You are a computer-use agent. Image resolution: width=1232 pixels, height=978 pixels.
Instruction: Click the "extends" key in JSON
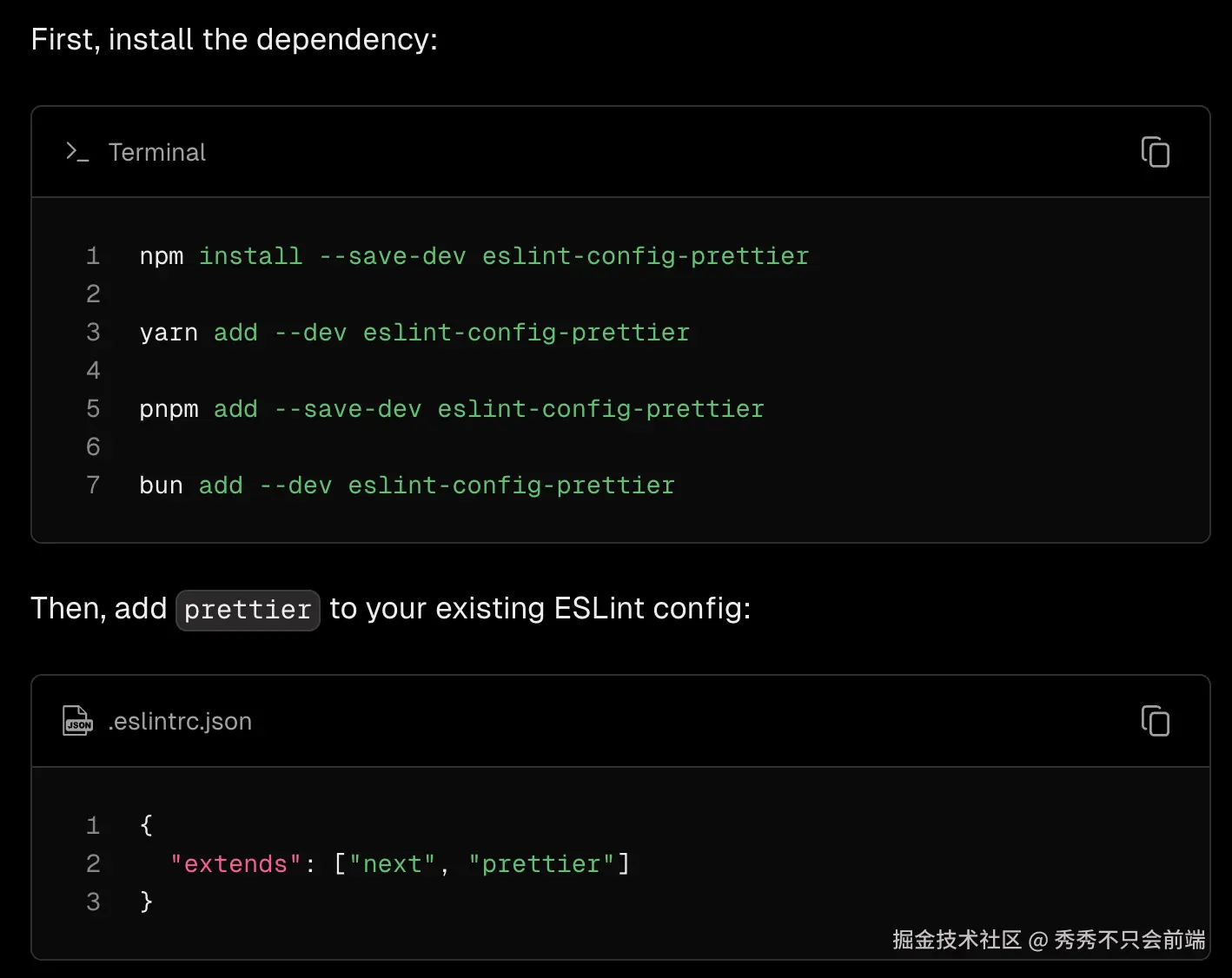coord(235,864)
